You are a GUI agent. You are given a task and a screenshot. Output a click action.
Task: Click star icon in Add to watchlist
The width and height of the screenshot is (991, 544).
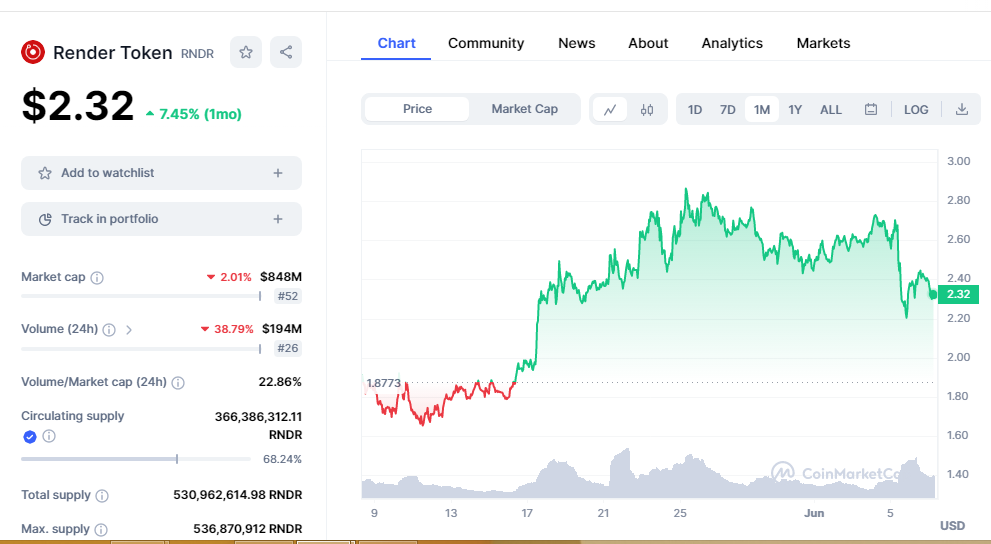45,173
